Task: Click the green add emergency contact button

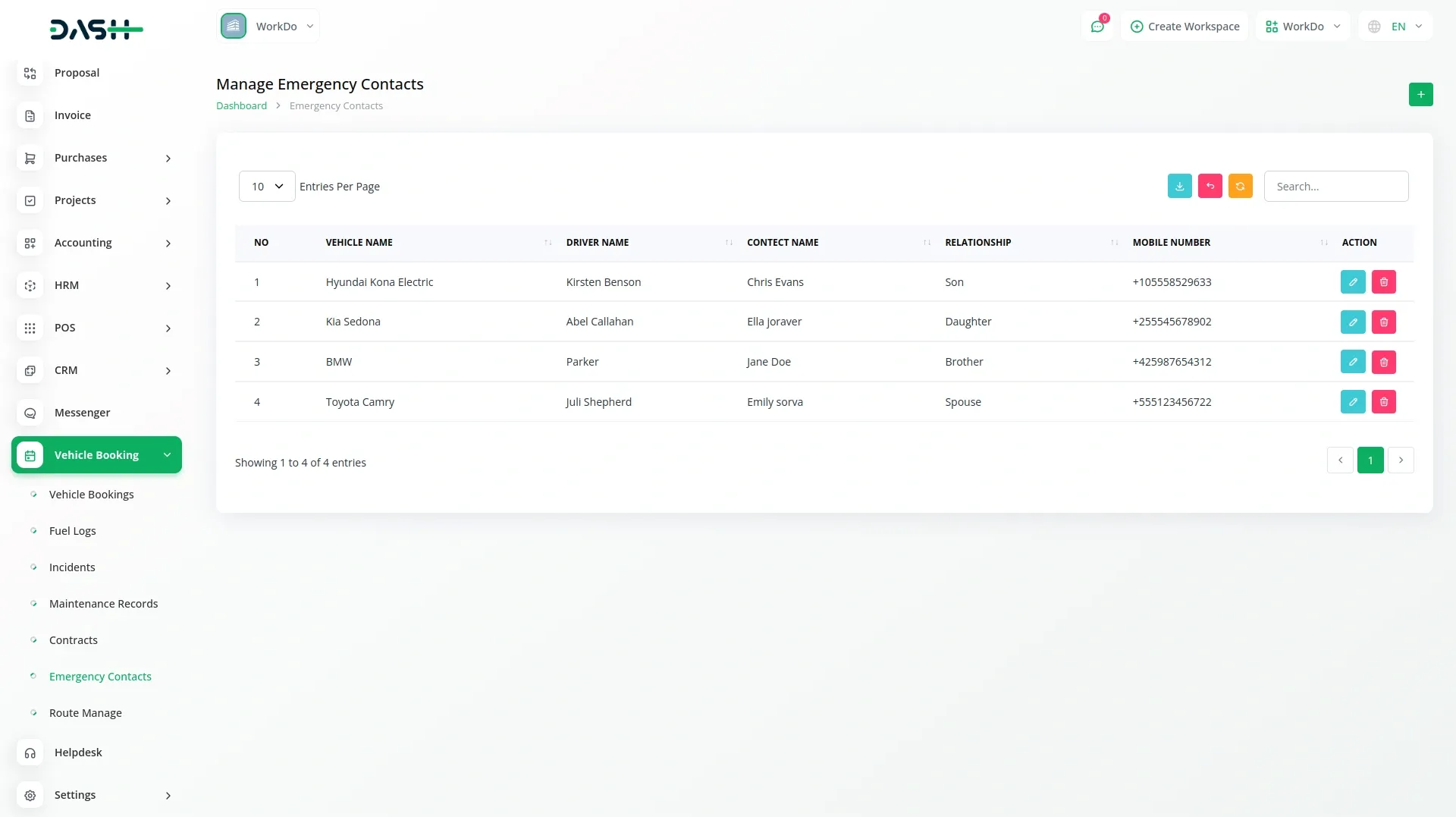Action: coord(1420,95)
